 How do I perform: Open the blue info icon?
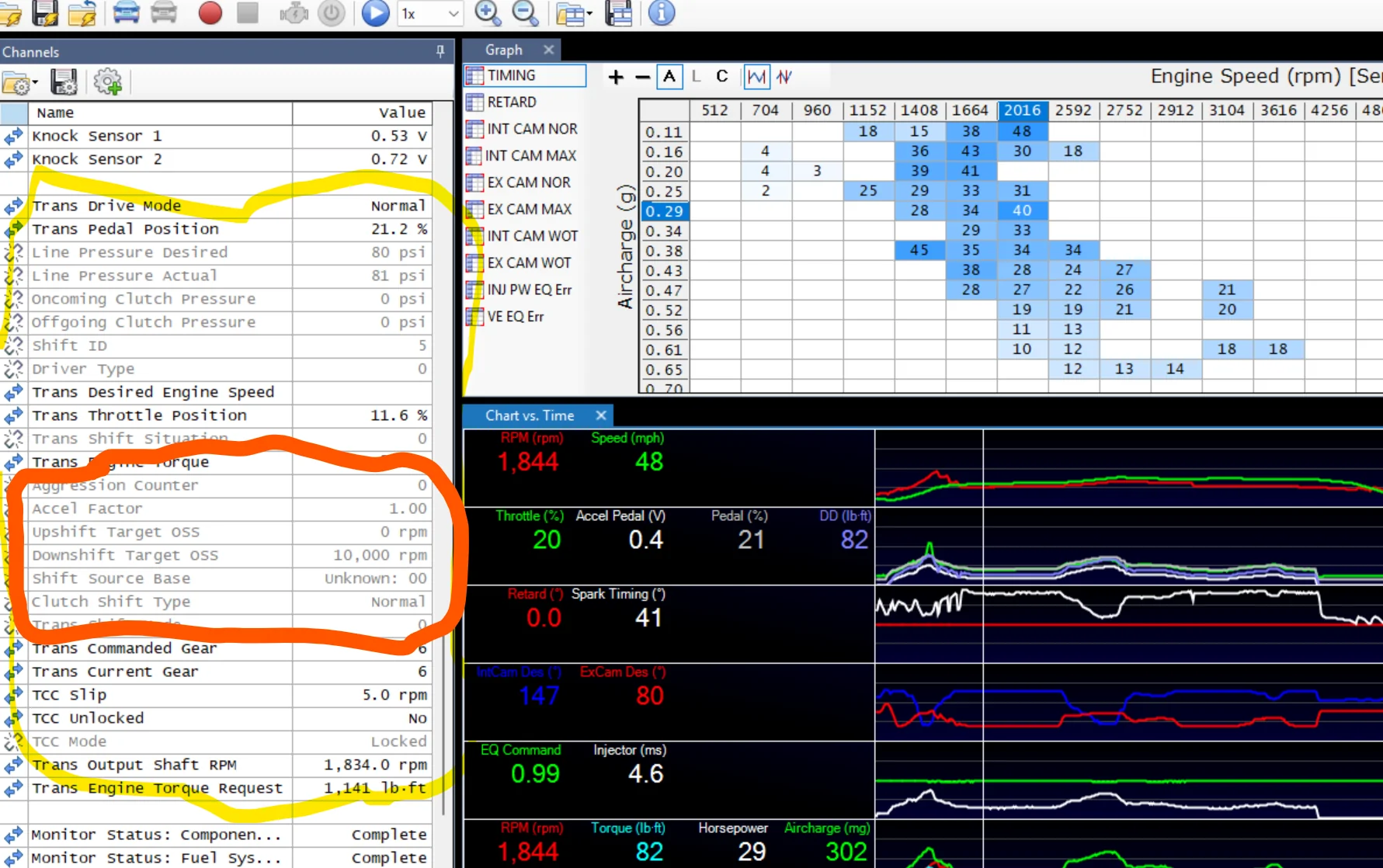[x=661, y=12]
